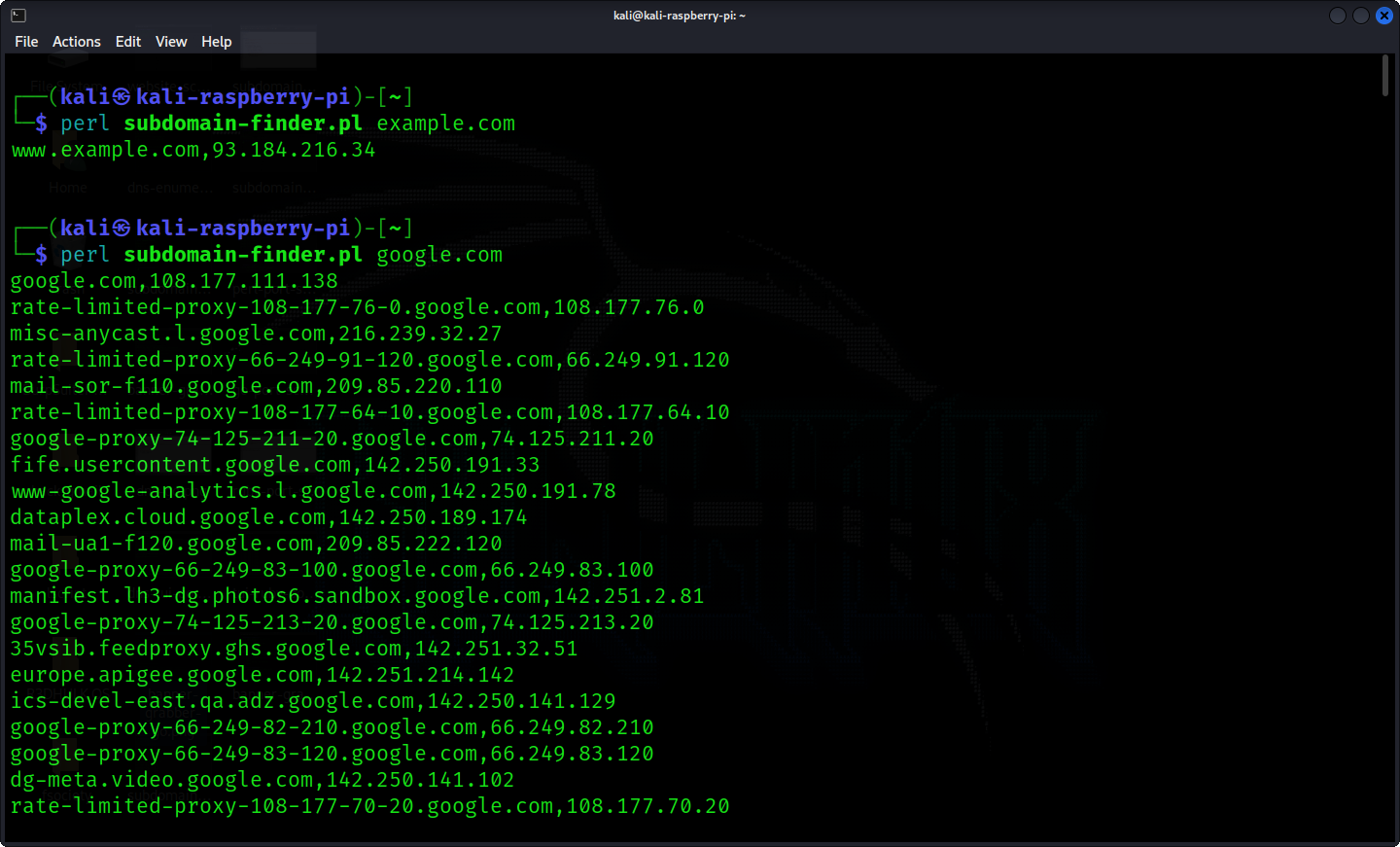Click dg-meta.video.google.com line
Screen dimensions: 1400x847
pos(262,780)
